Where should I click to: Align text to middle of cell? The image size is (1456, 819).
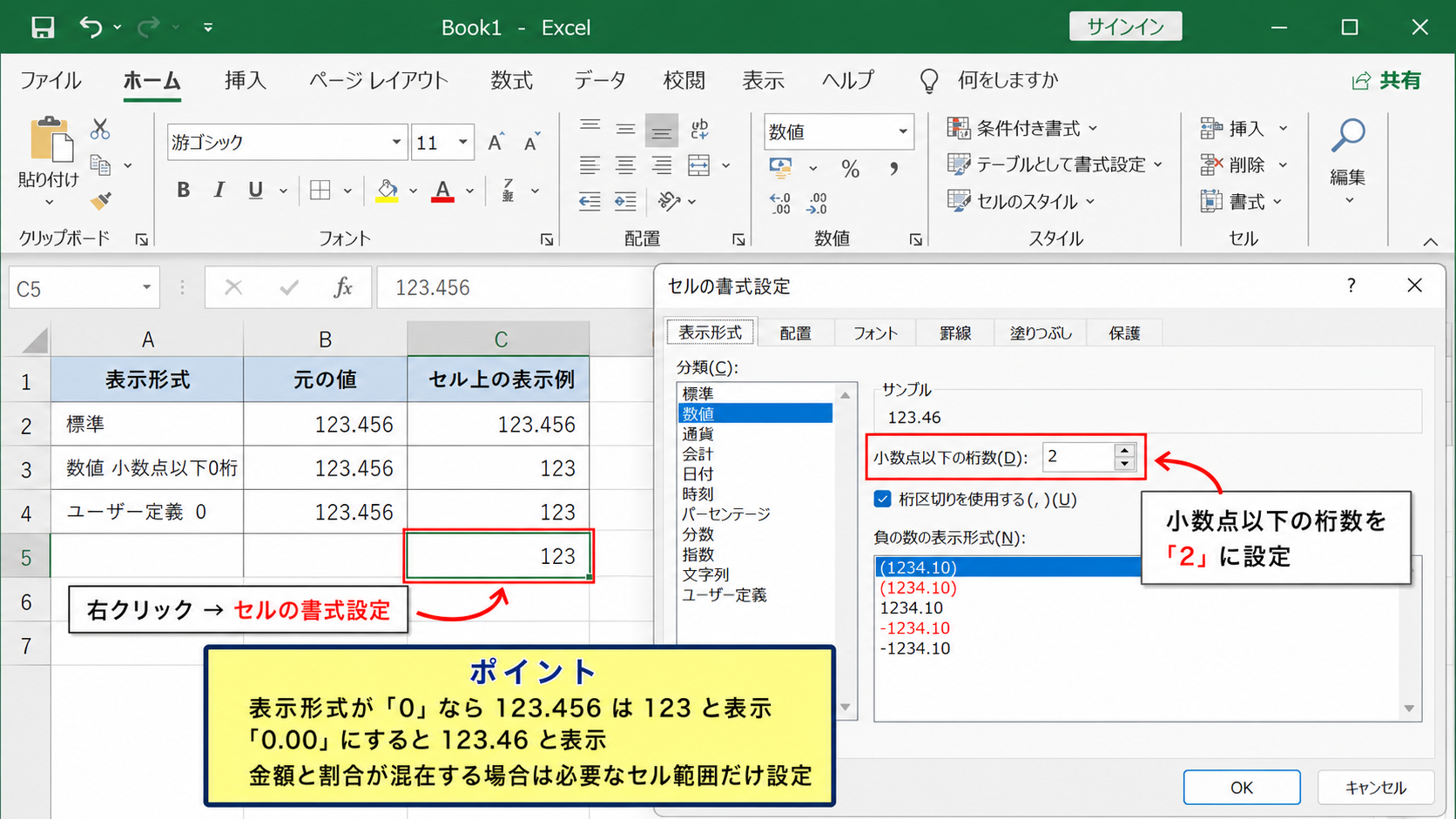[x=625, y=129]
